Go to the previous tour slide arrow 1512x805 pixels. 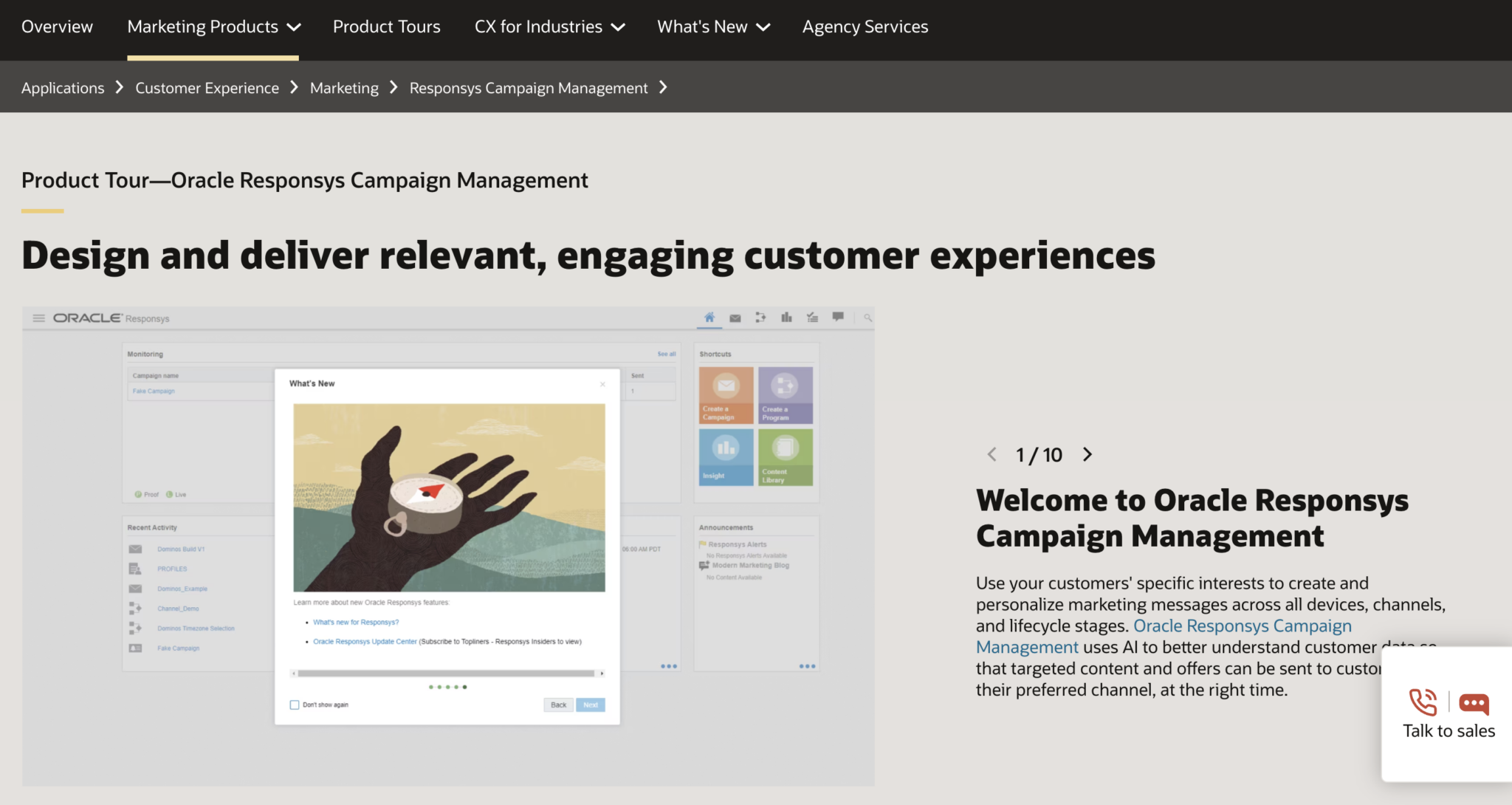[992, 454]
